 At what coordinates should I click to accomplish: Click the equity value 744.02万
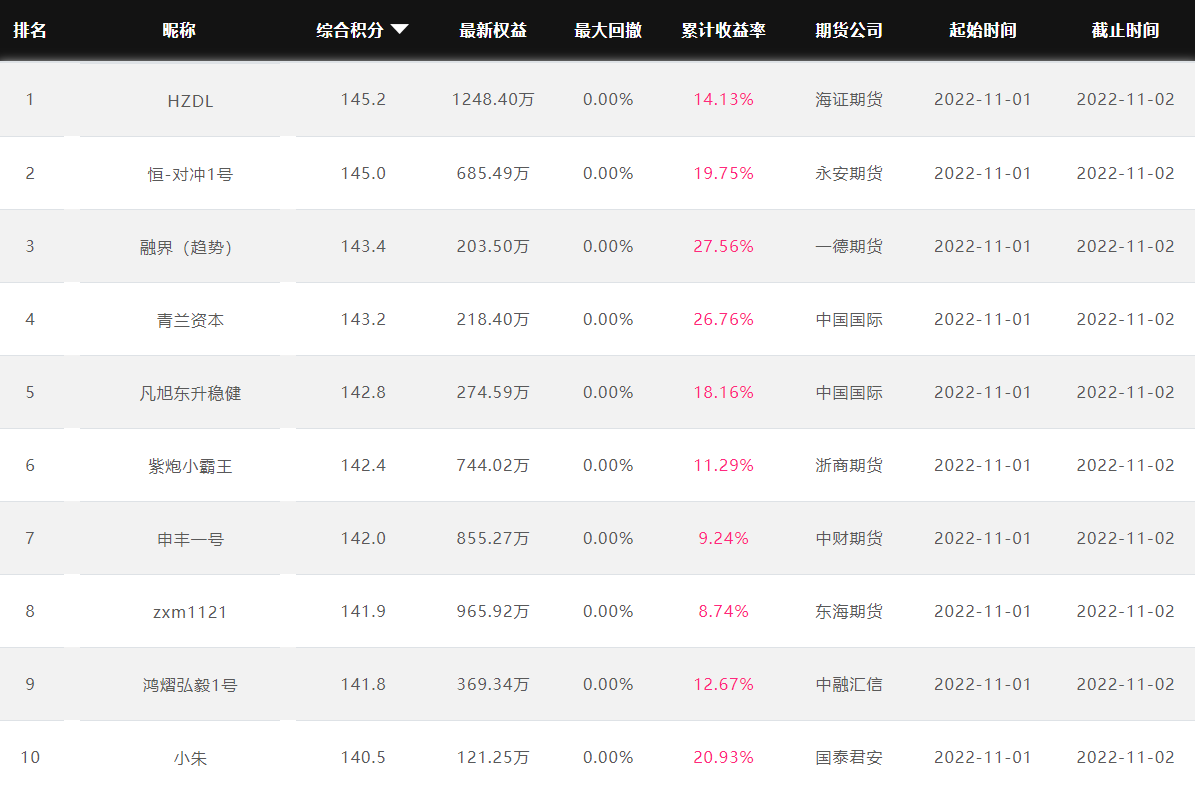(493, 465)
